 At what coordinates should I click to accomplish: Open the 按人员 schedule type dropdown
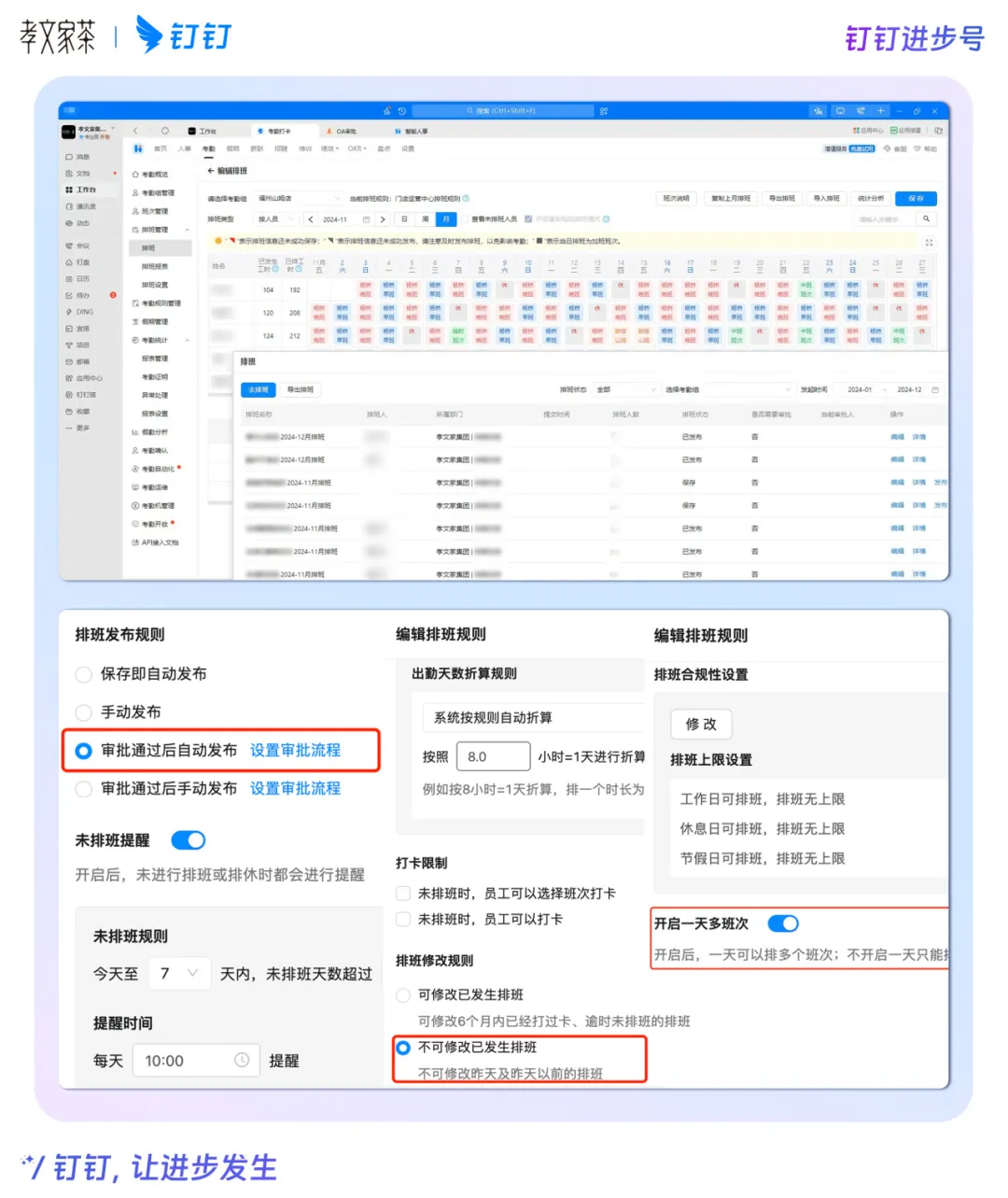(x=276, y=219)
